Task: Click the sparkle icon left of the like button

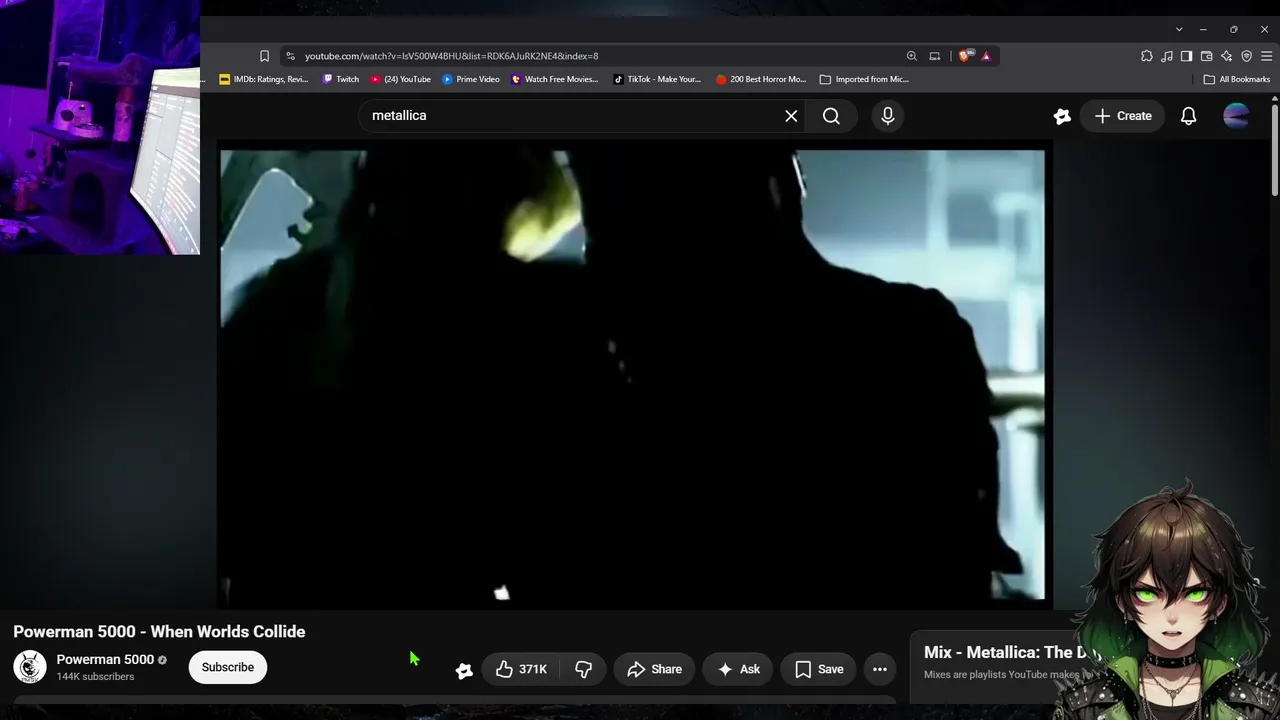Action: coord(464,670)
